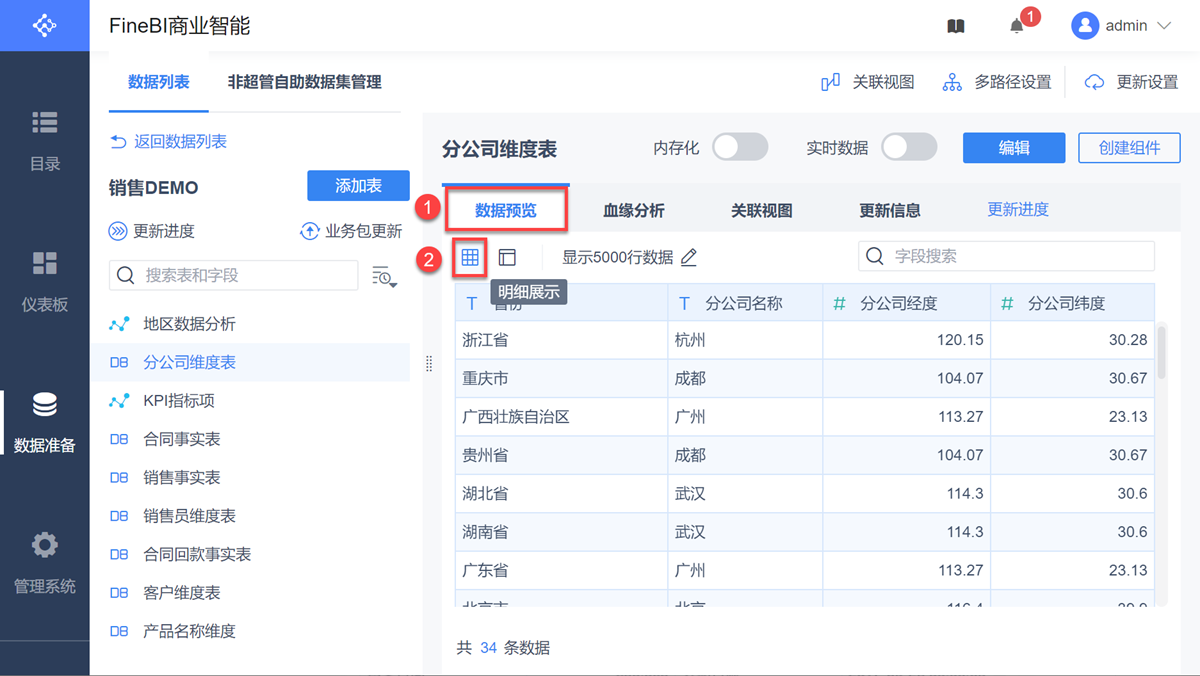Viewport: 1200px width, 676px height.
Task: Toggle the 内存化 switch
Action: click(740, 147)
